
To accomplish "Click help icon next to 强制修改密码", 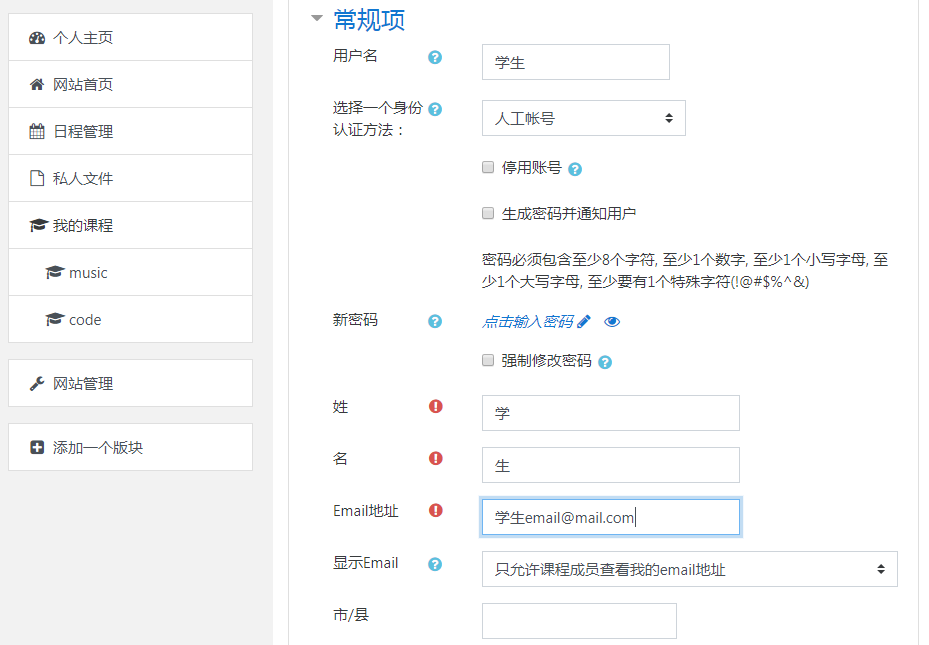I will tap(605, 362).
